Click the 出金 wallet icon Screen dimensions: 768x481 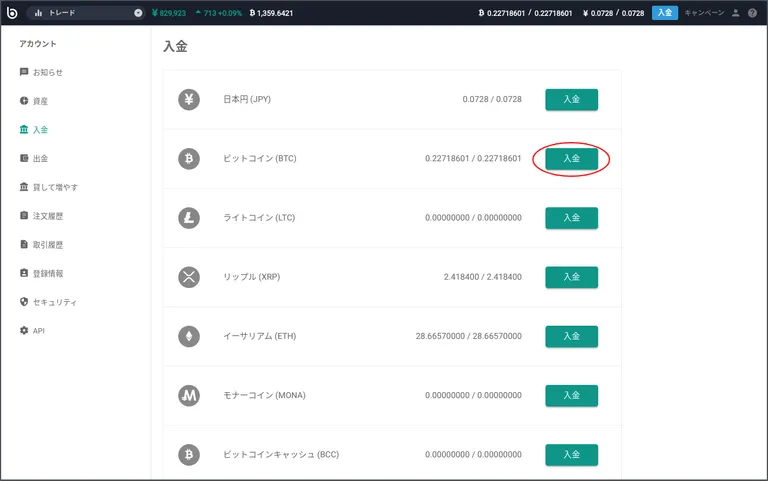coord(24,158)
